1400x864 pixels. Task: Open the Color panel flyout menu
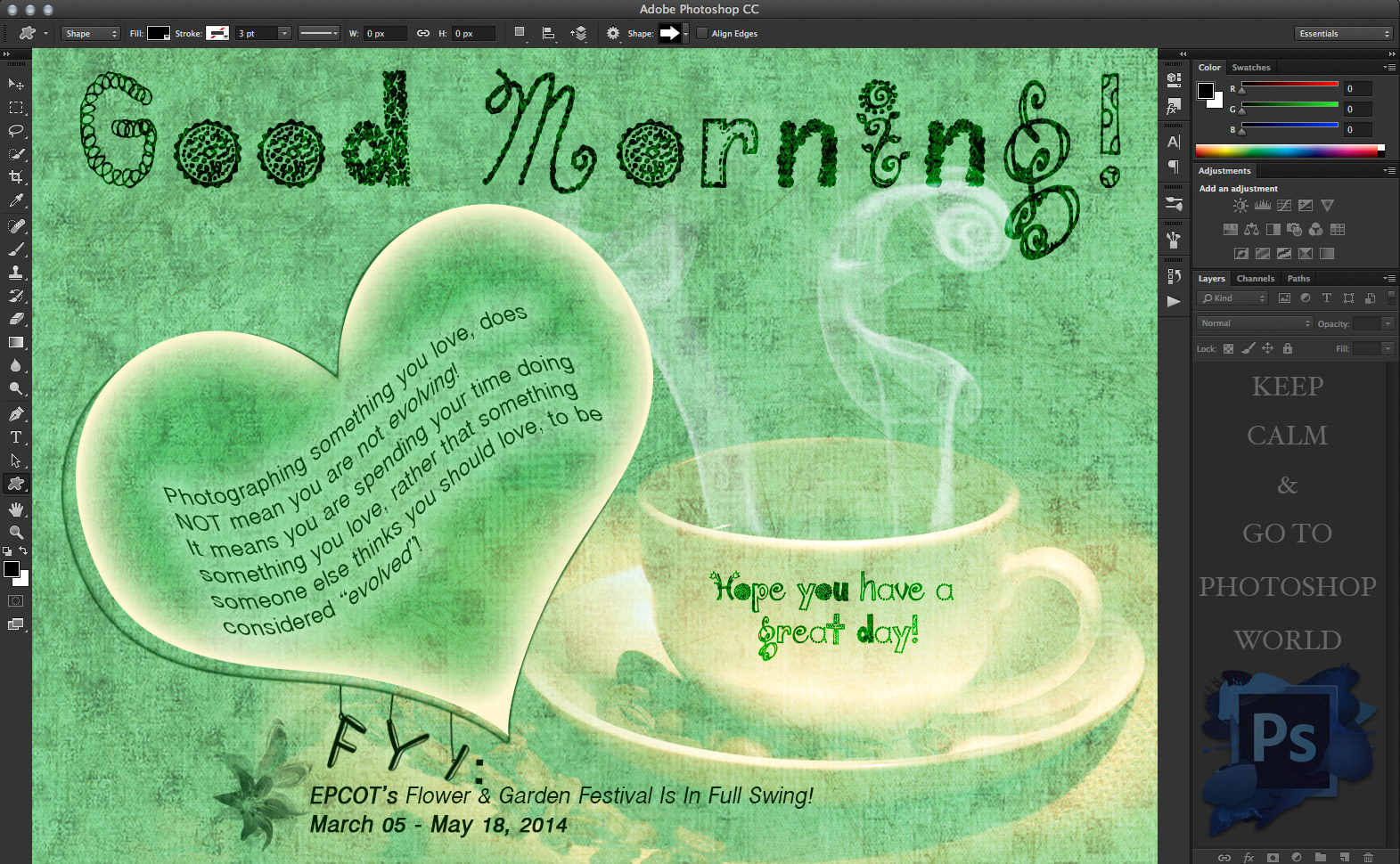tap(1389, 68)
